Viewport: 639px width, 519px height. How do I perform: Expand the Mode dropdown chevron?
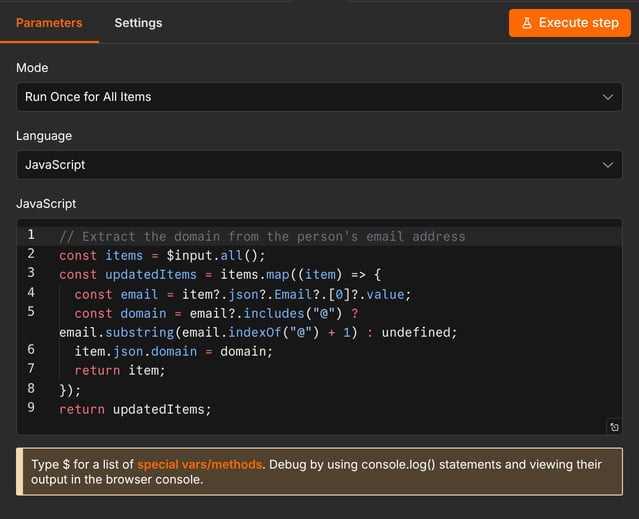point(608,97)
